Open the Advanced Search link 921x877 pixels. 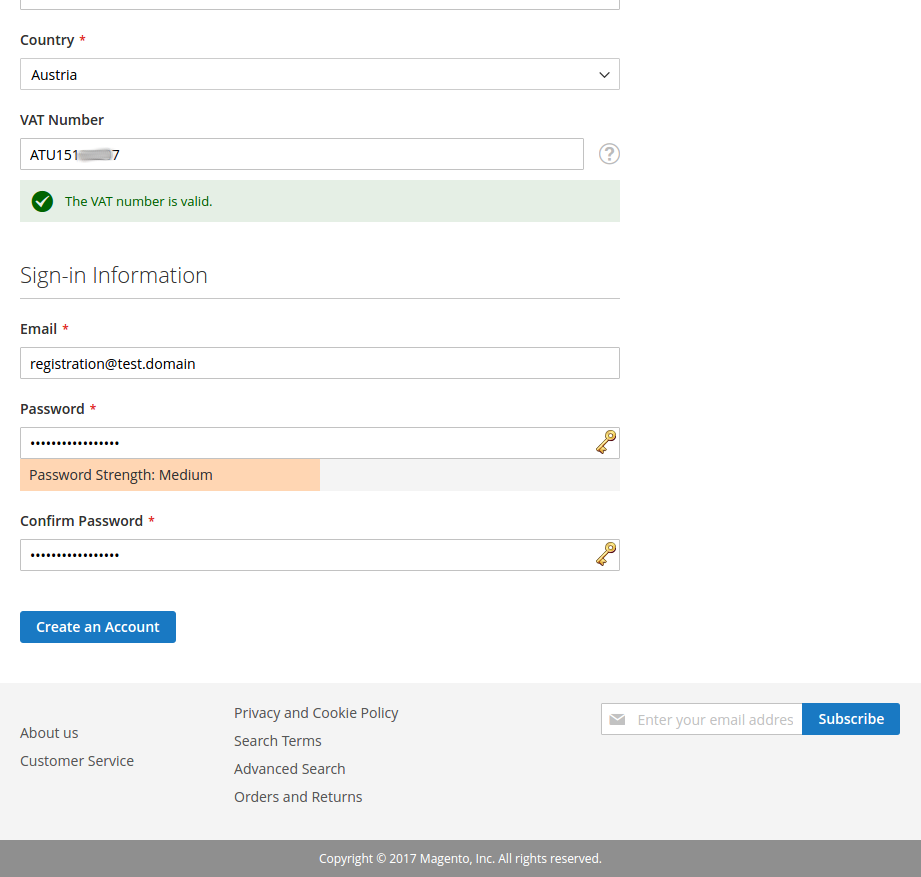tap(290, 769)
